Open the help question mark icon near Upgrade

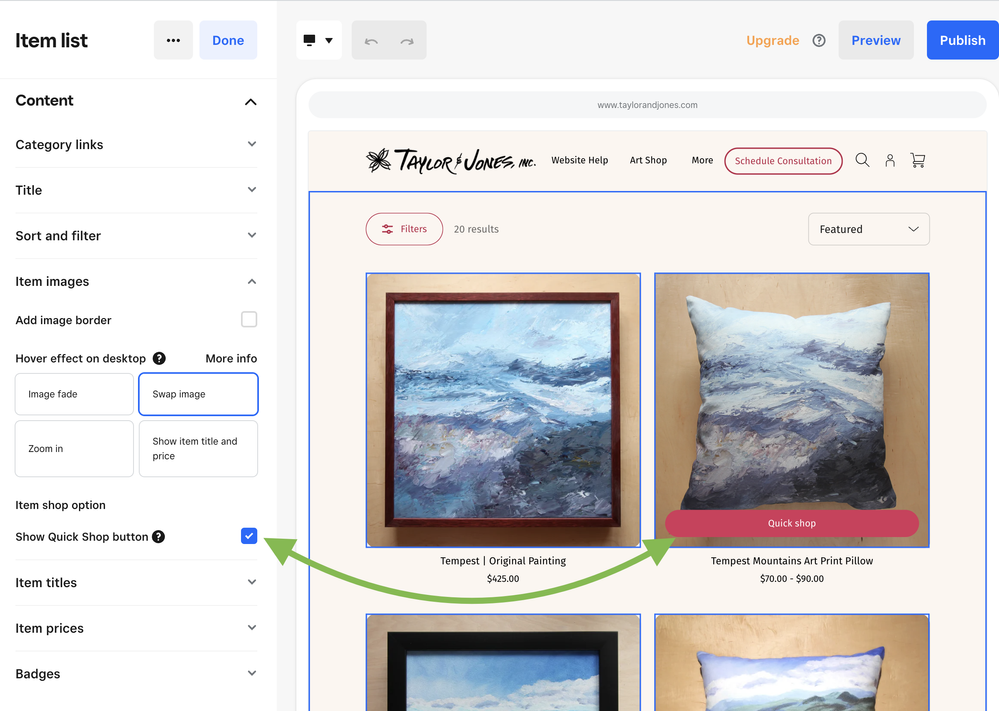(819, 41)
